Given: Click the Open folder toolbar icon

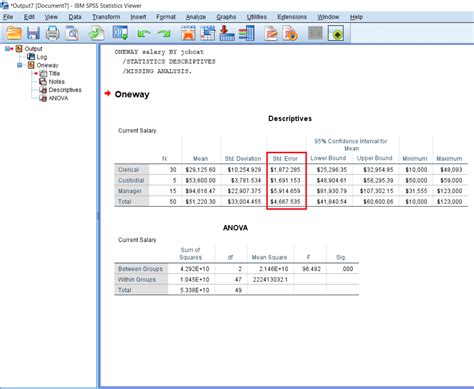Looking at the screenshot, I should click(14, 33).
